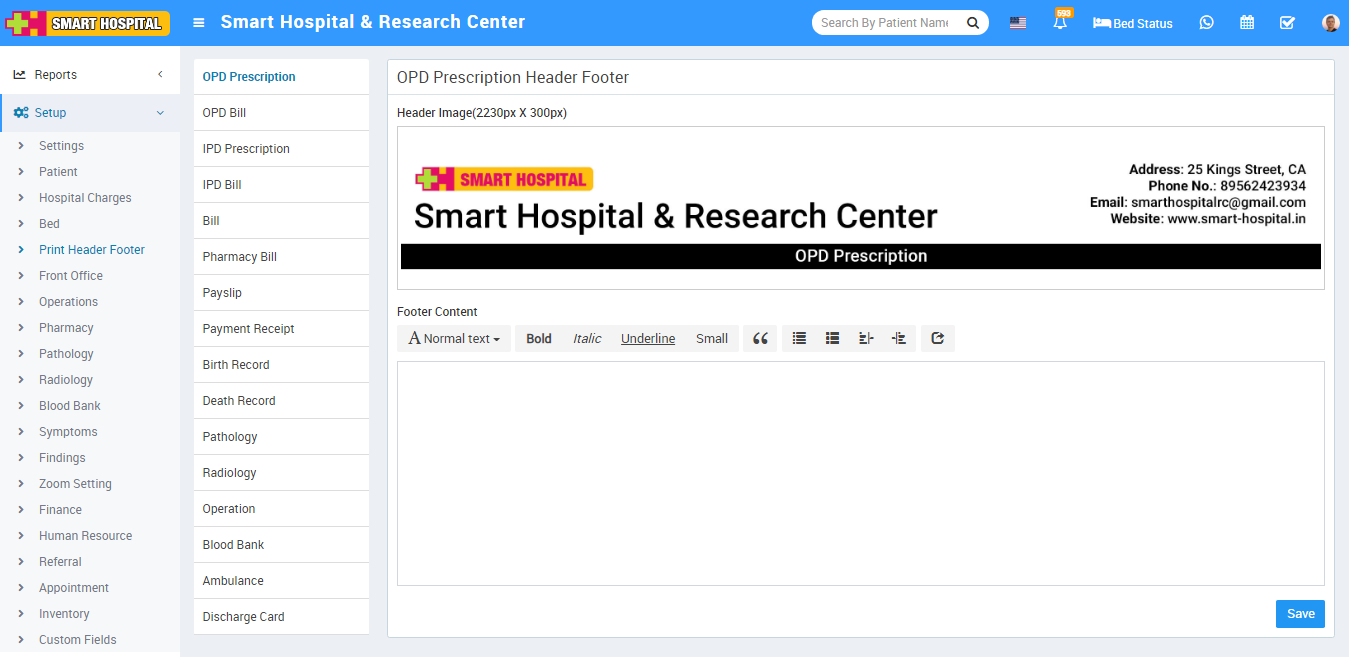
Task: Select the Discharge Card tab
Action: click(x=243, y=617)
